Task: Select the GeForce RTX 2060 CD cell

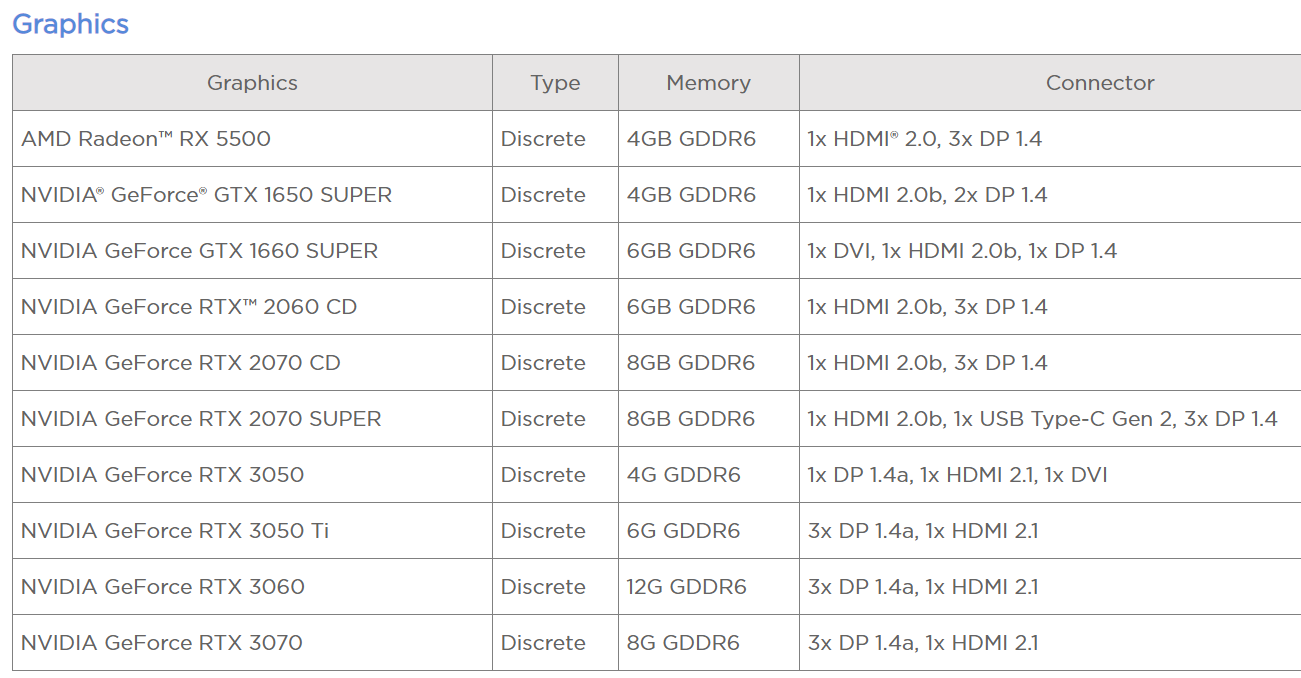Action: pyautogui.click(x=188, y=307)
